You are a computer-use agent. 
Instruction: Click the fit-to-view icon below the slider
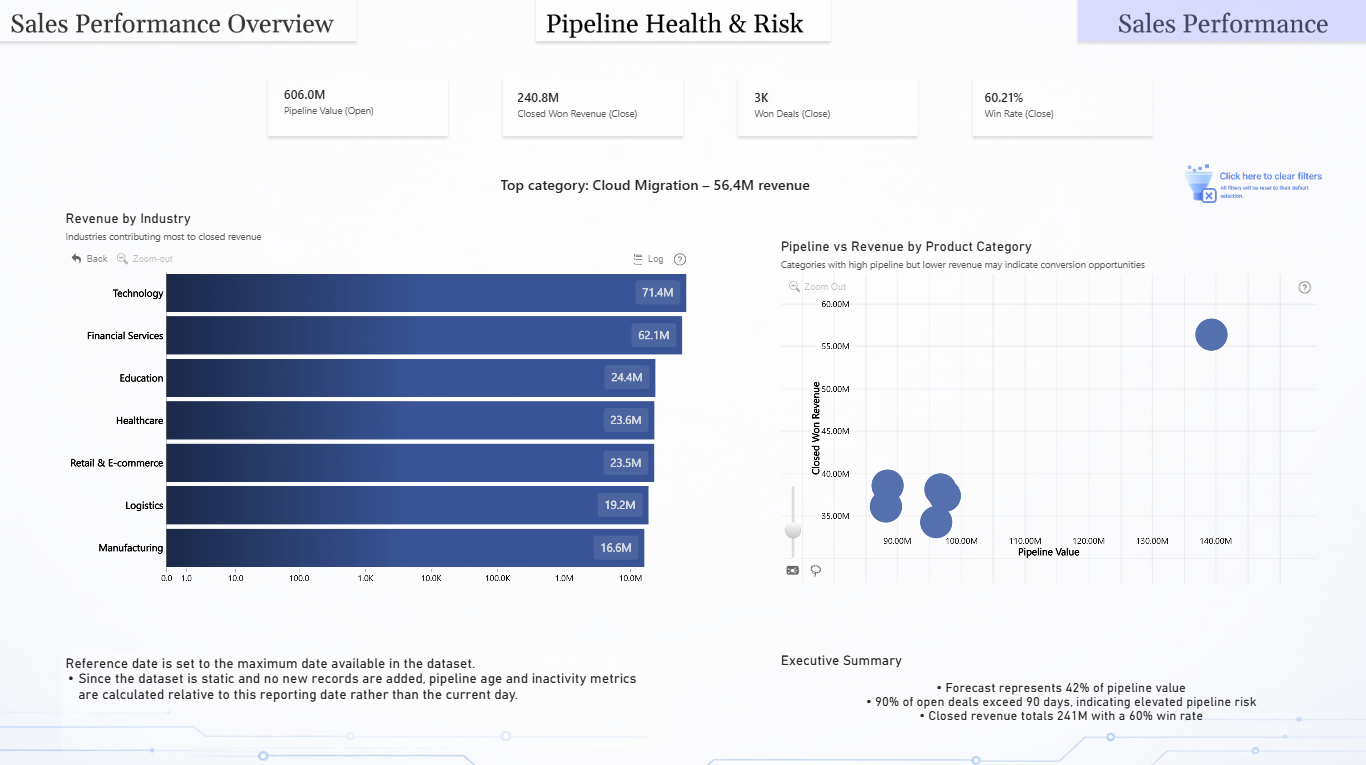pos(793,570)
